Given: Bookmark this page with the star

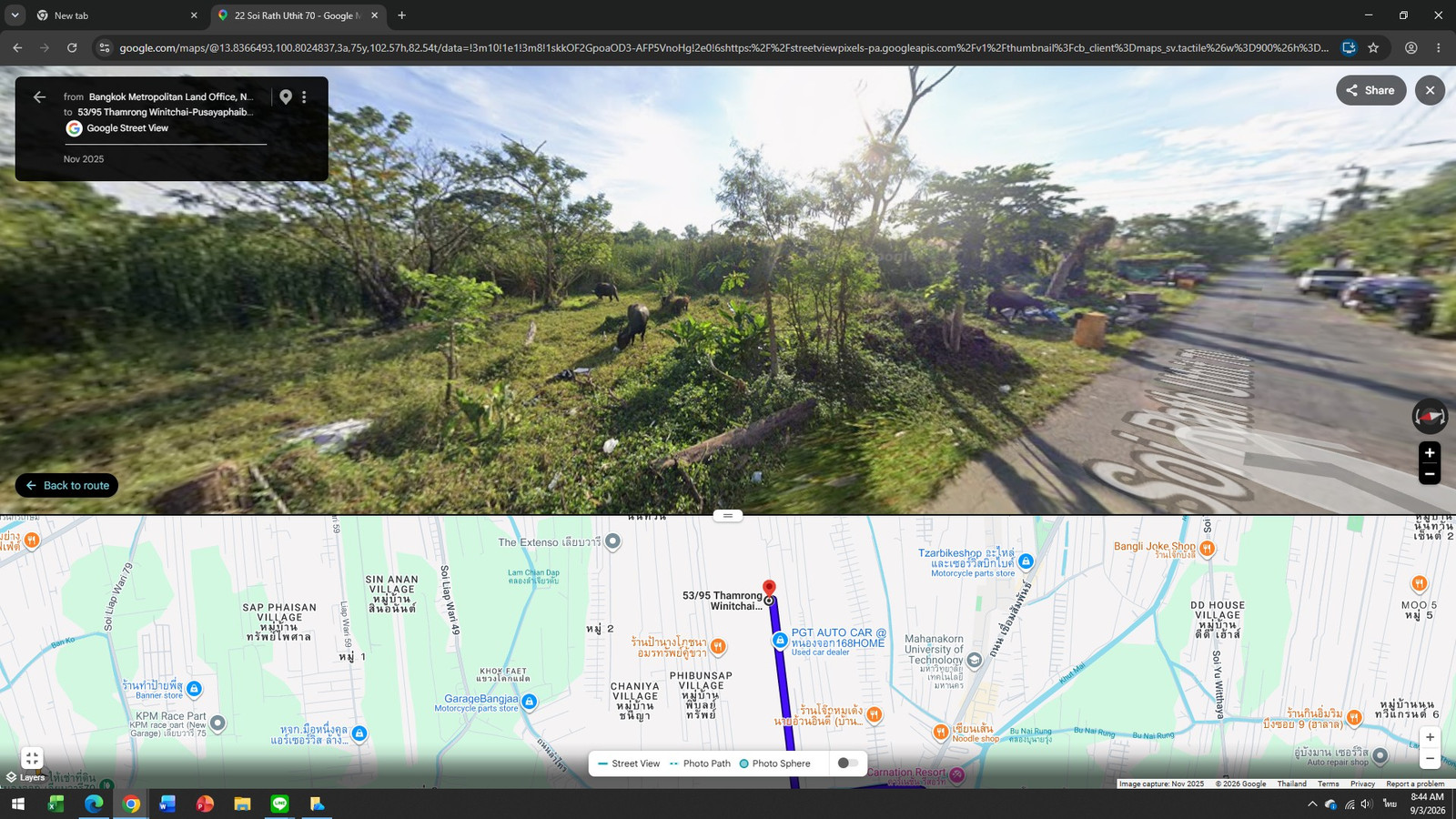Looking at the screenshot, I should tap(1373, 47).
